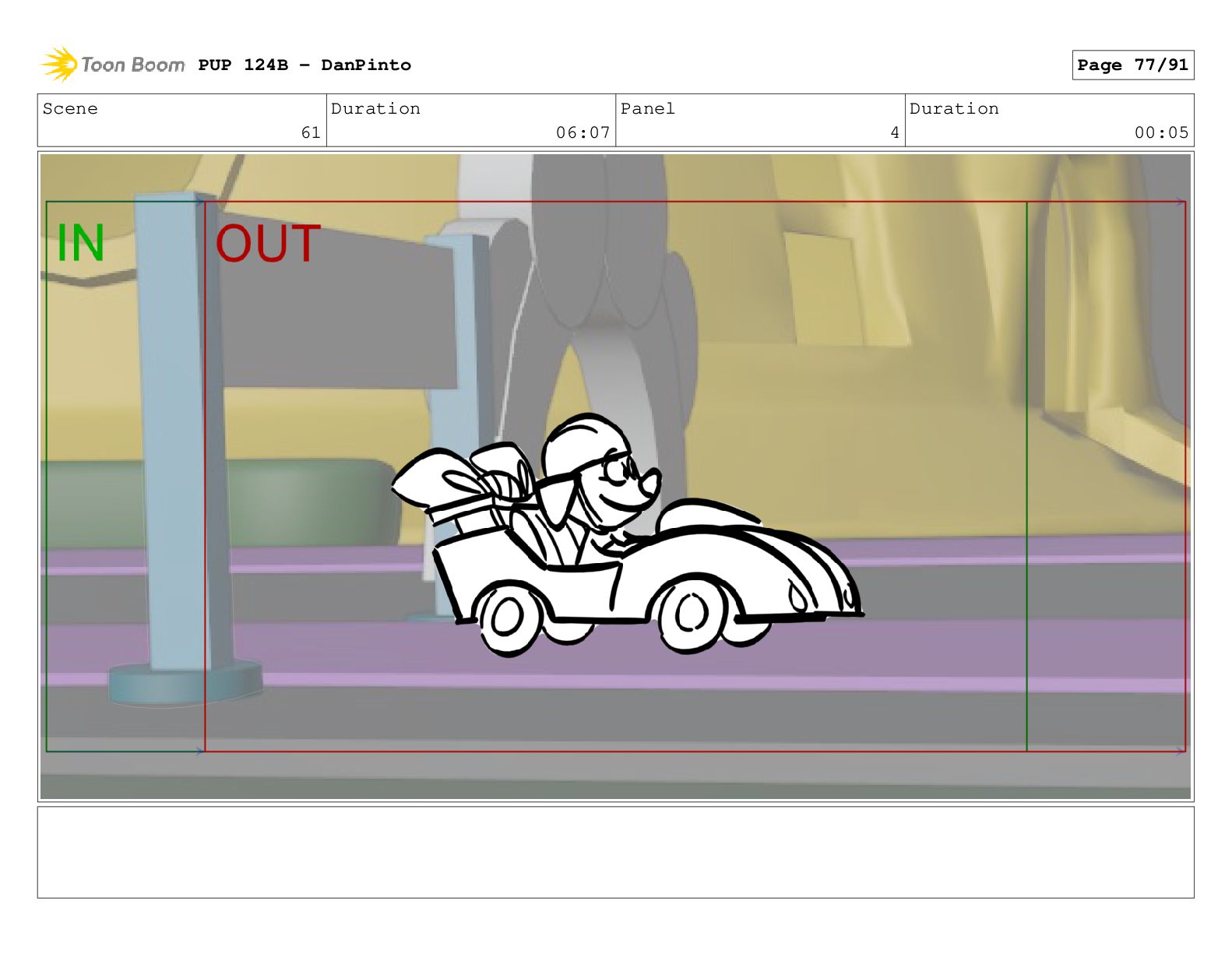Screen dimensions: 1232x954
Task: Click the 'Scene' header label
Action: pyautogui.click(x=70, y=109)
